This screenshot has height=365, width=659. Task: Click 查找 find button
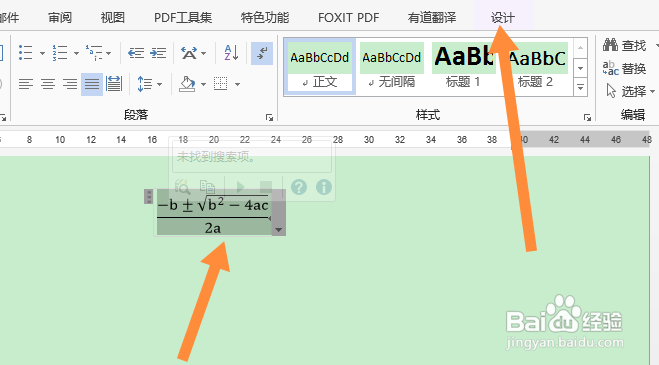[x=625, y=45]
